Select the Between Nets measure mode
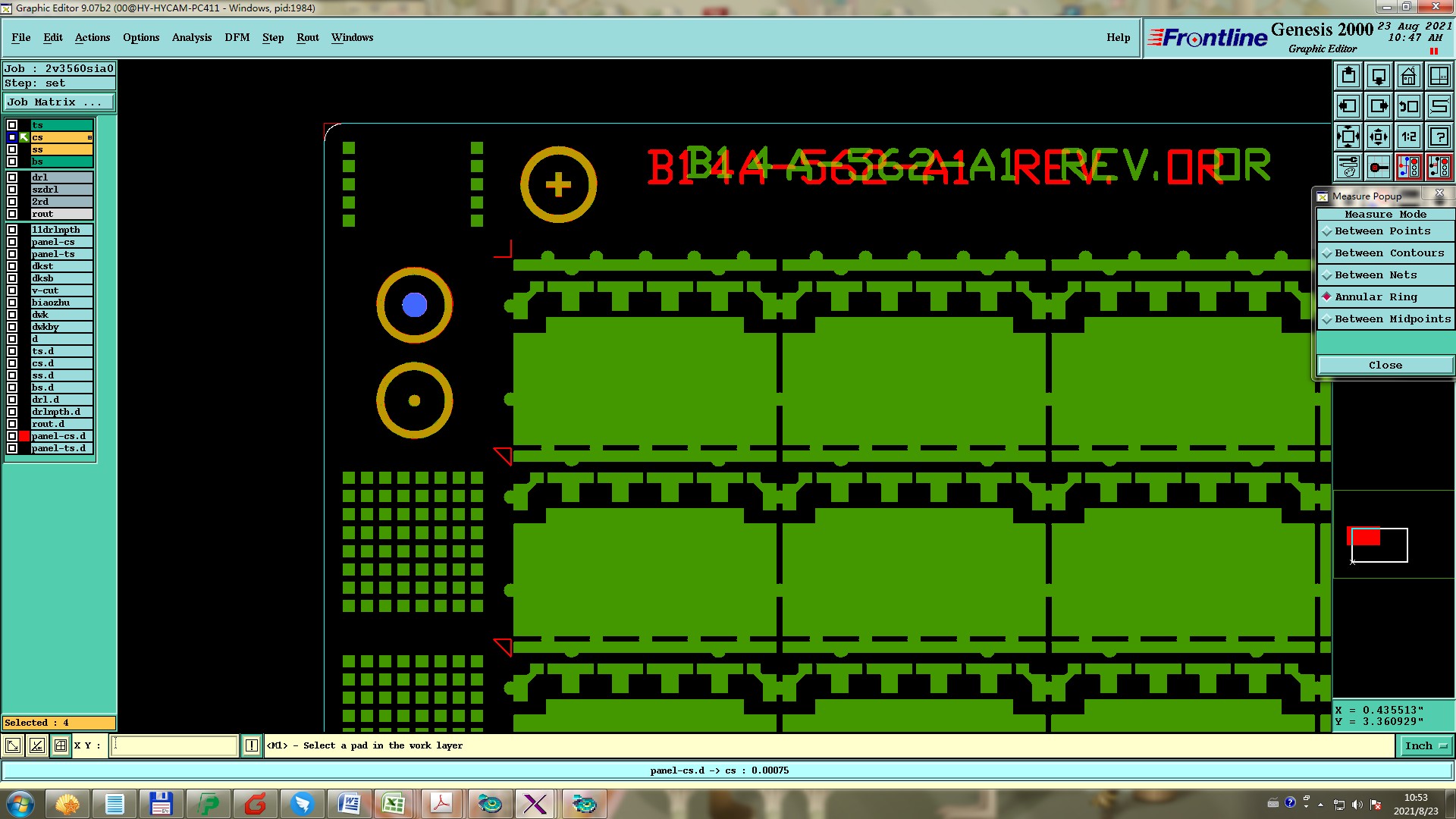Viewport: 1456px width, 819px height. pos(1375,275)
